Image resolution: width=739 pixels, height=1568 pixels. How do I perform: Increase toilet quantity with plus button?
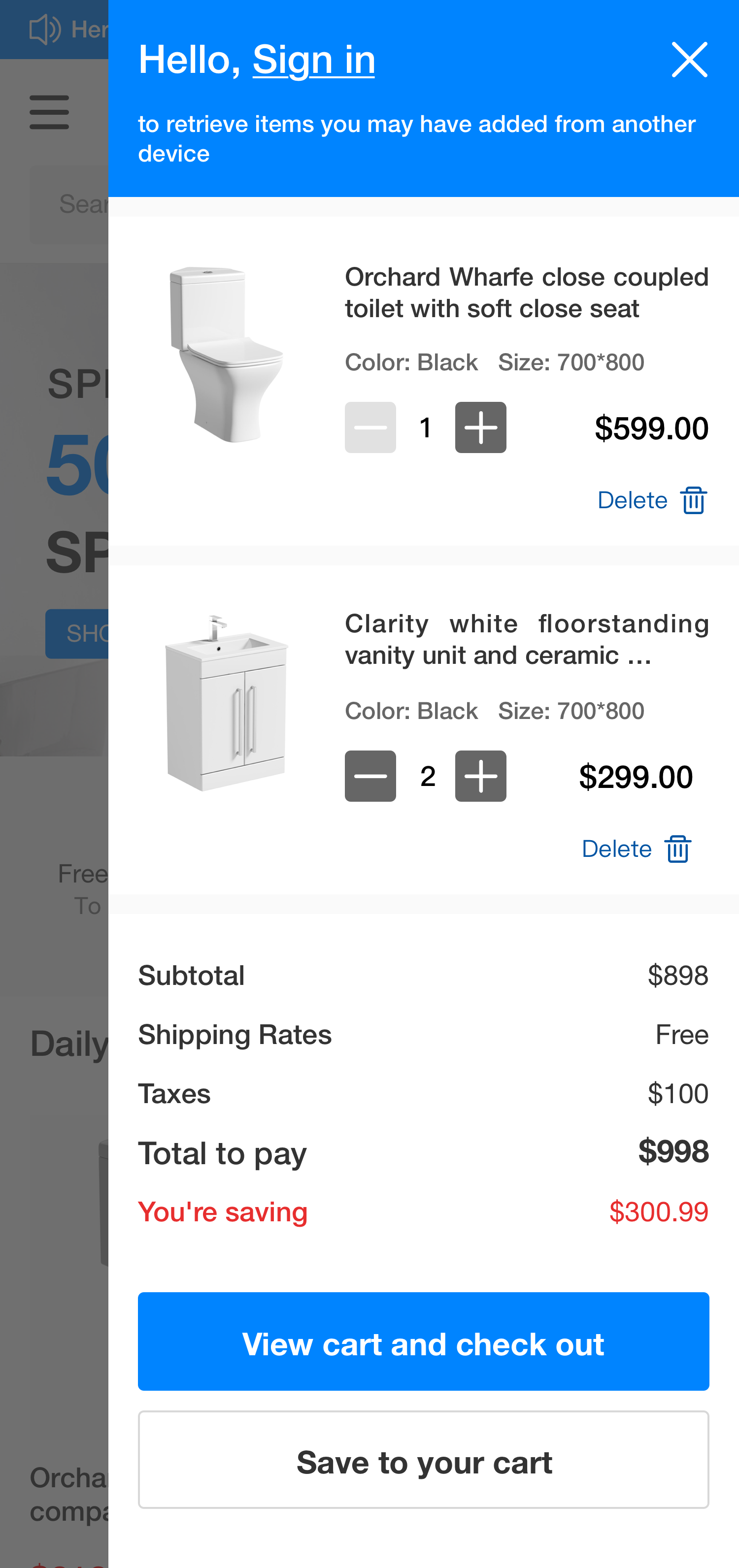480,427
